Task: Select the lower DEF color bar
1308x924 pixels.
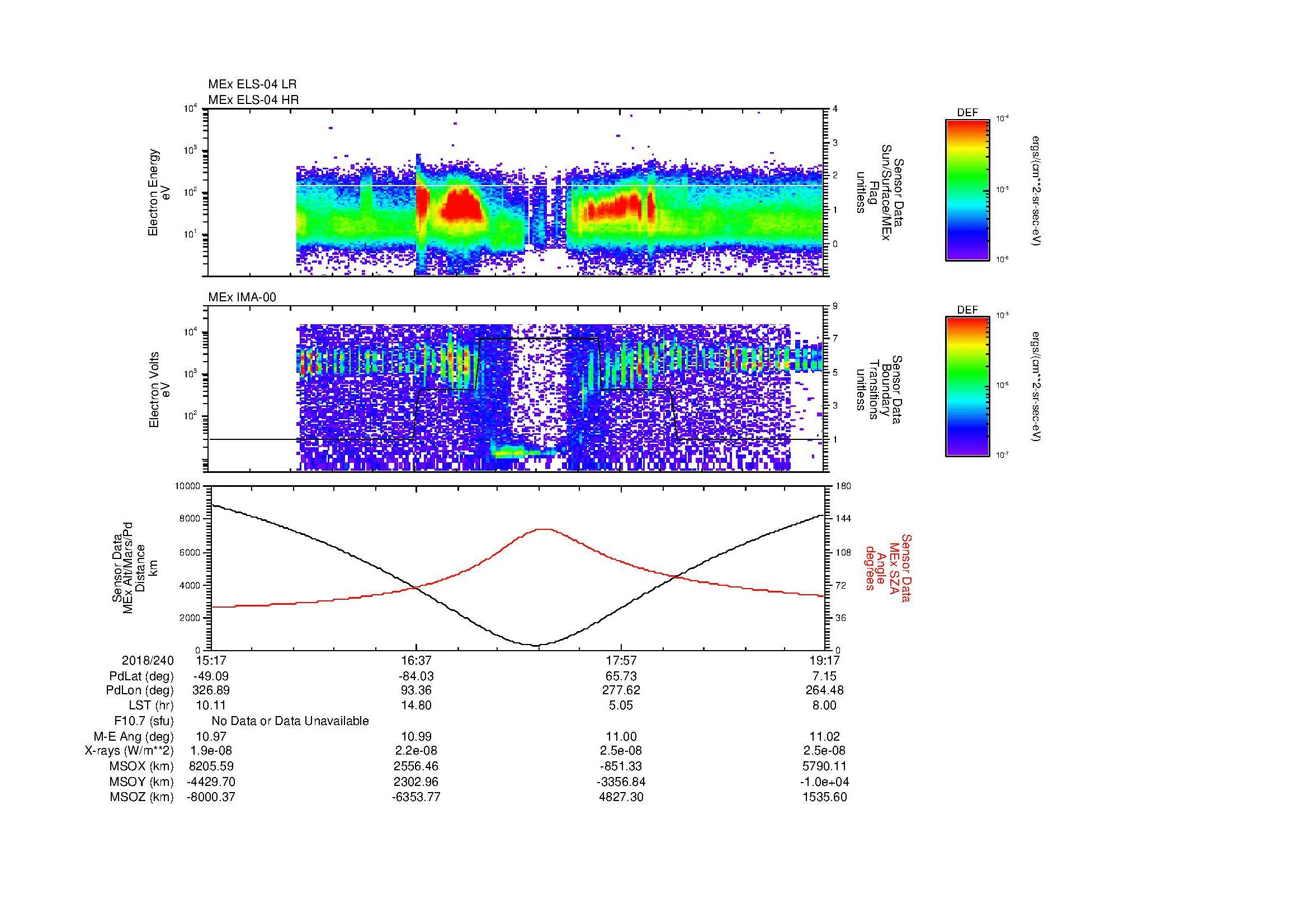Action: click(x=967, y=387)
